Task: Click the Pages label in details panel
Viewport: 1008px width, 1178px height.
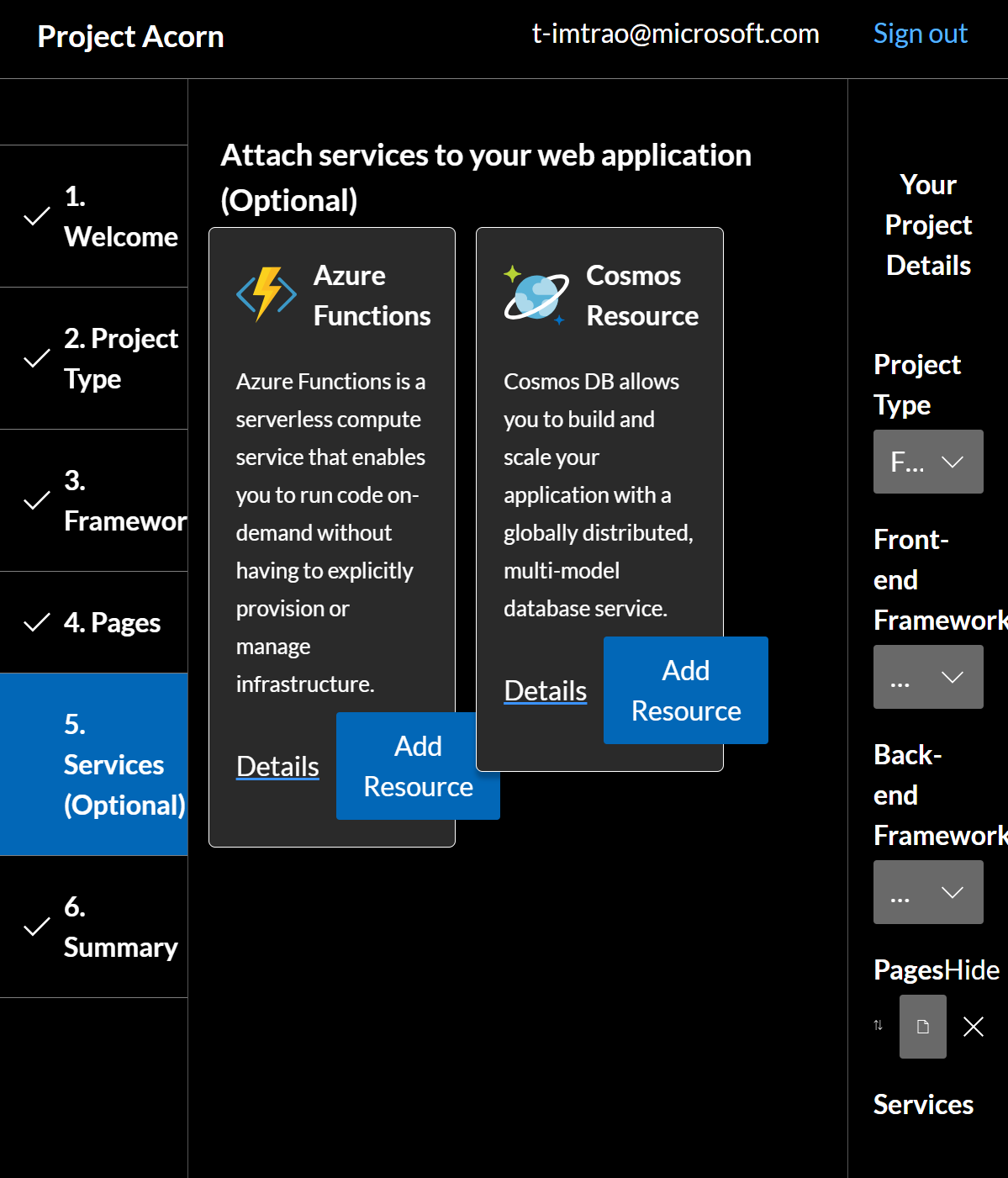Action: click(909, 969)
